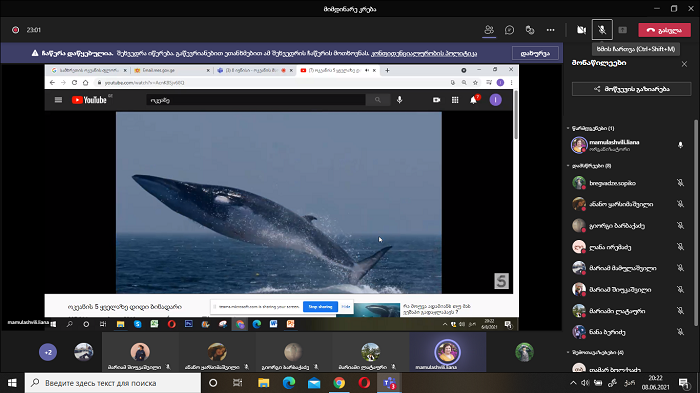This screenshot has height=393, width=700.
Task: Select participant bregvadze.sopiko in the list
Action: point(629,183)
